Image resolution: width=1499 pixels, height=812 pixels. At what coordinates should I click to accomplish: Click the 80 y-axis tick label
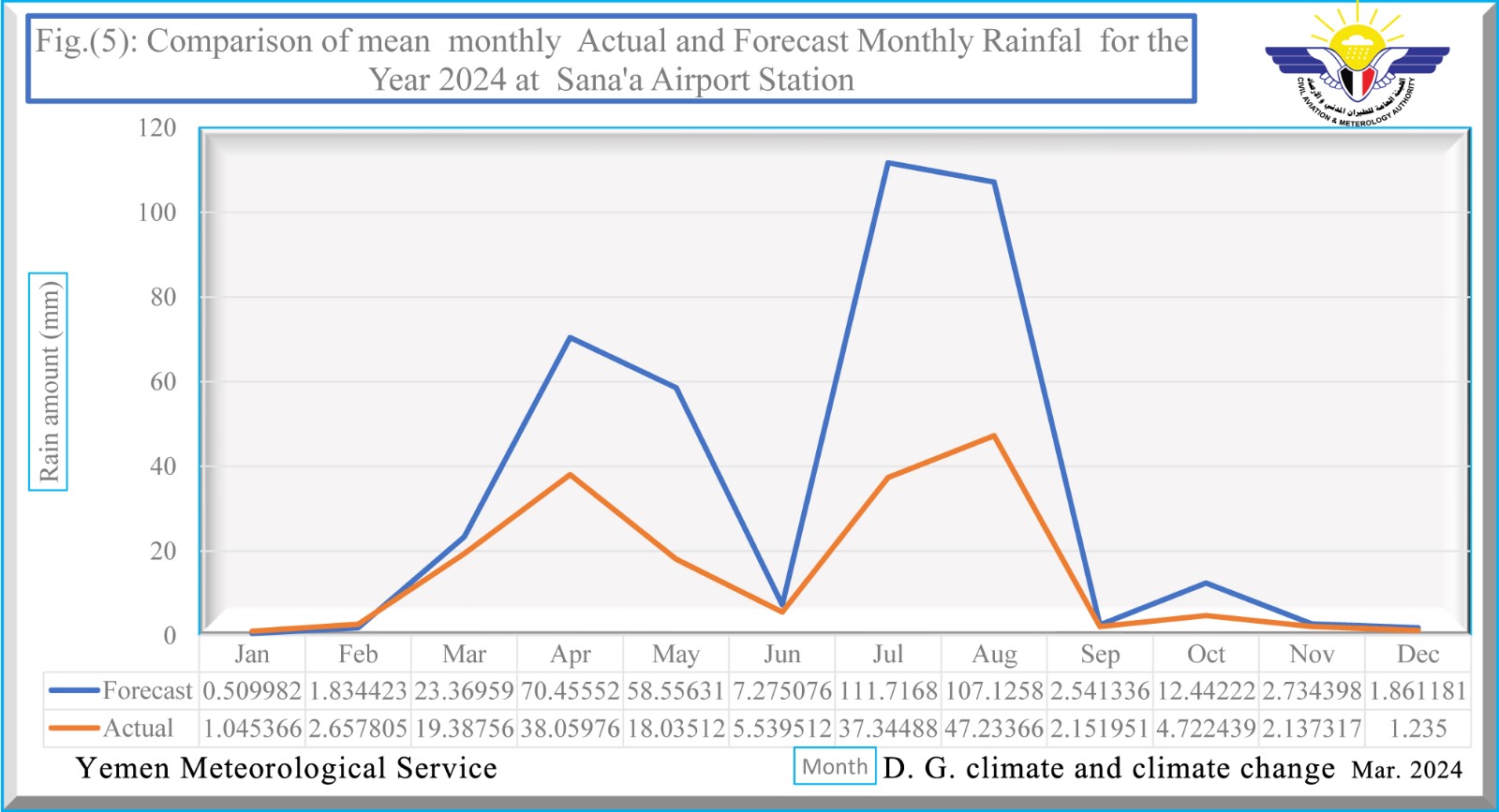[163, 297]
